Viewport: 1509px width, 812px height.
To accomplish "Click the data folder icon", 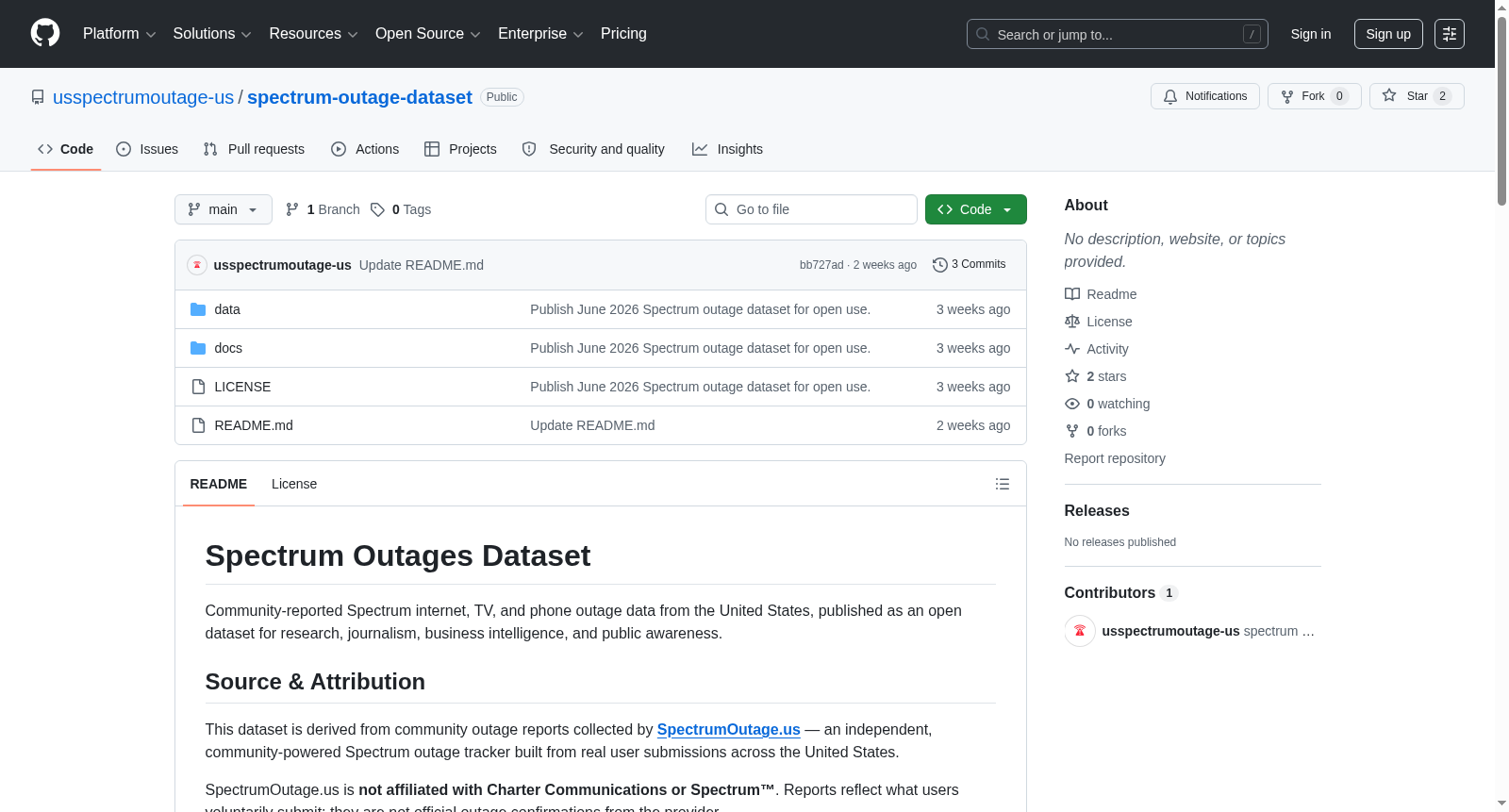I will pyautogui.click(x=198, y=309).
